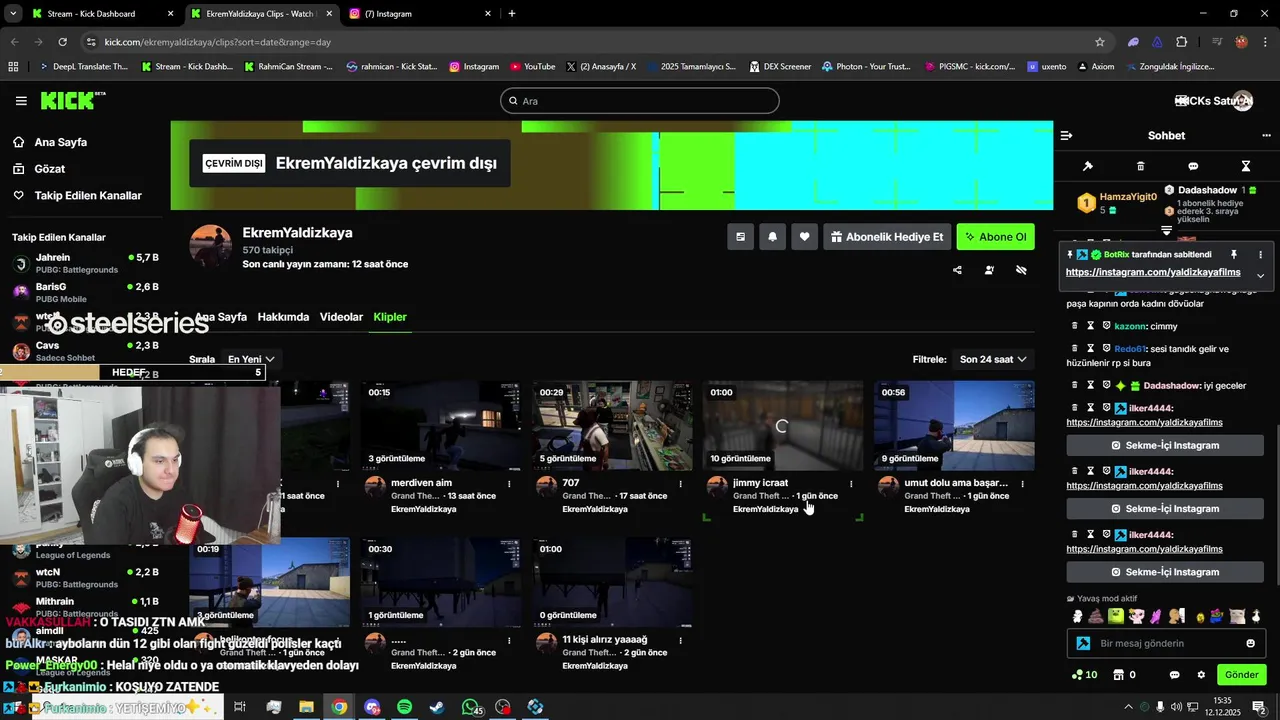Click the chat bubble icon beside gear
The image size is (1280, 720).
[1175, 675]
